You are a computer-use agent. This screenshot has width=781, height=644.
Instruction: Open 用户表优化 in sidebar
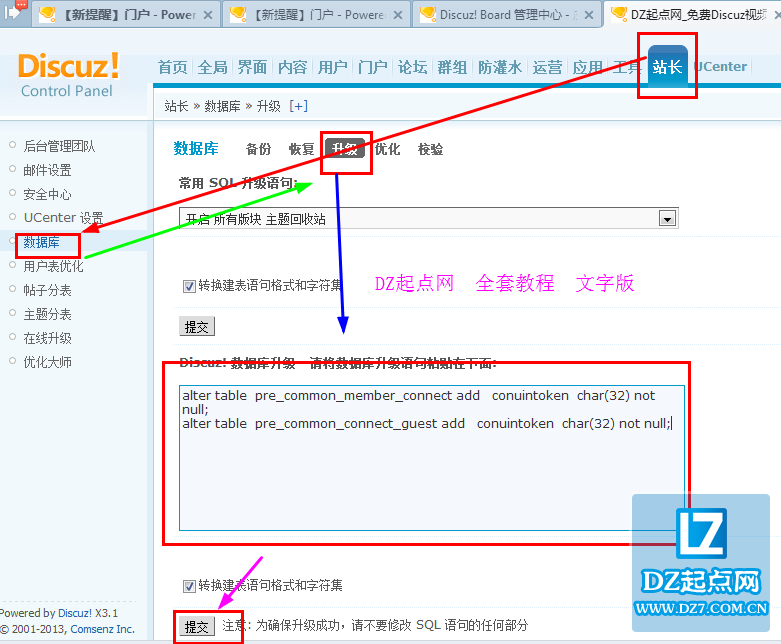(53, 266)
